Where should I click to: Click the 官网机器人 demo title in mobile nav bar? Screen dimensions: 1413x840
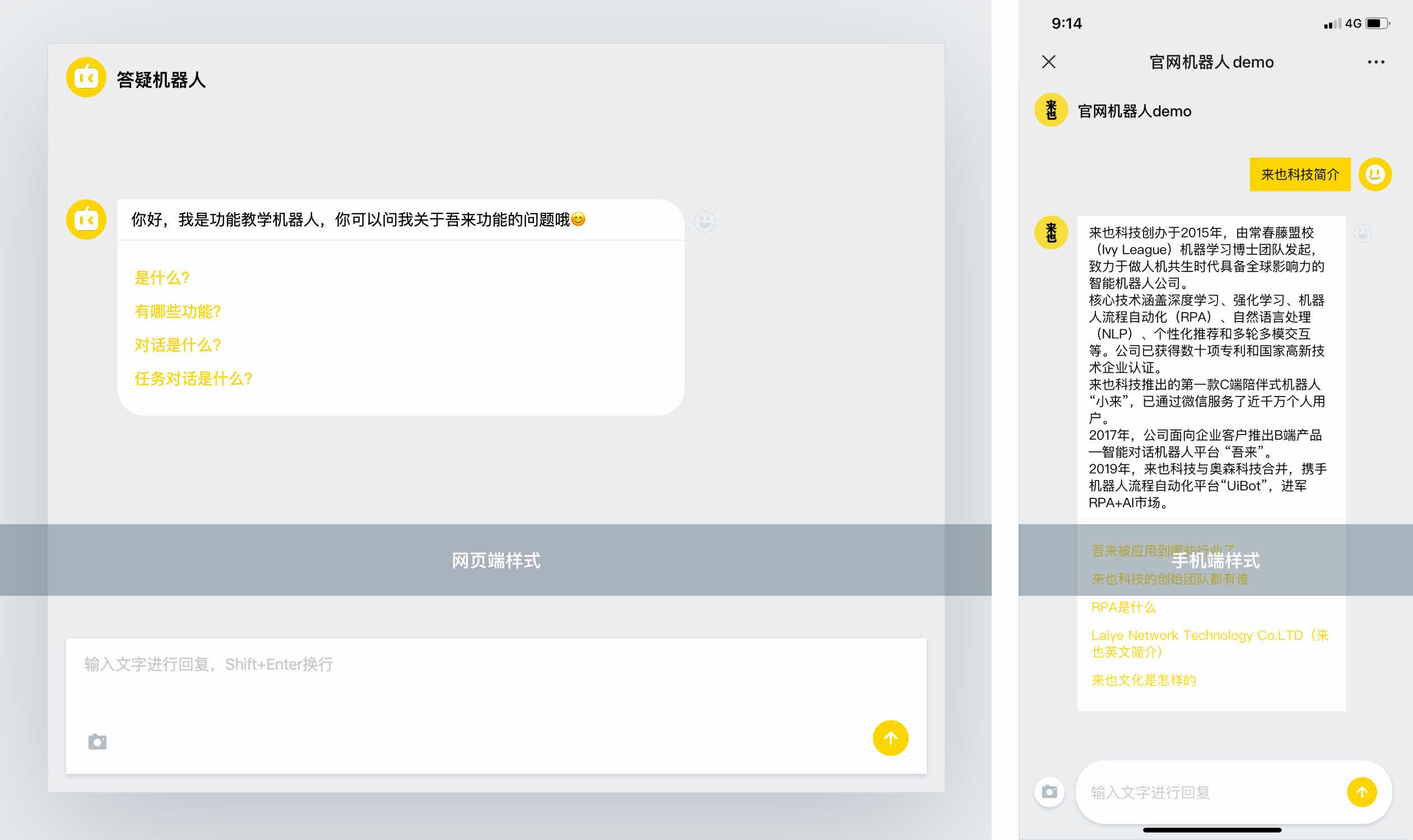click(1211, 62)
